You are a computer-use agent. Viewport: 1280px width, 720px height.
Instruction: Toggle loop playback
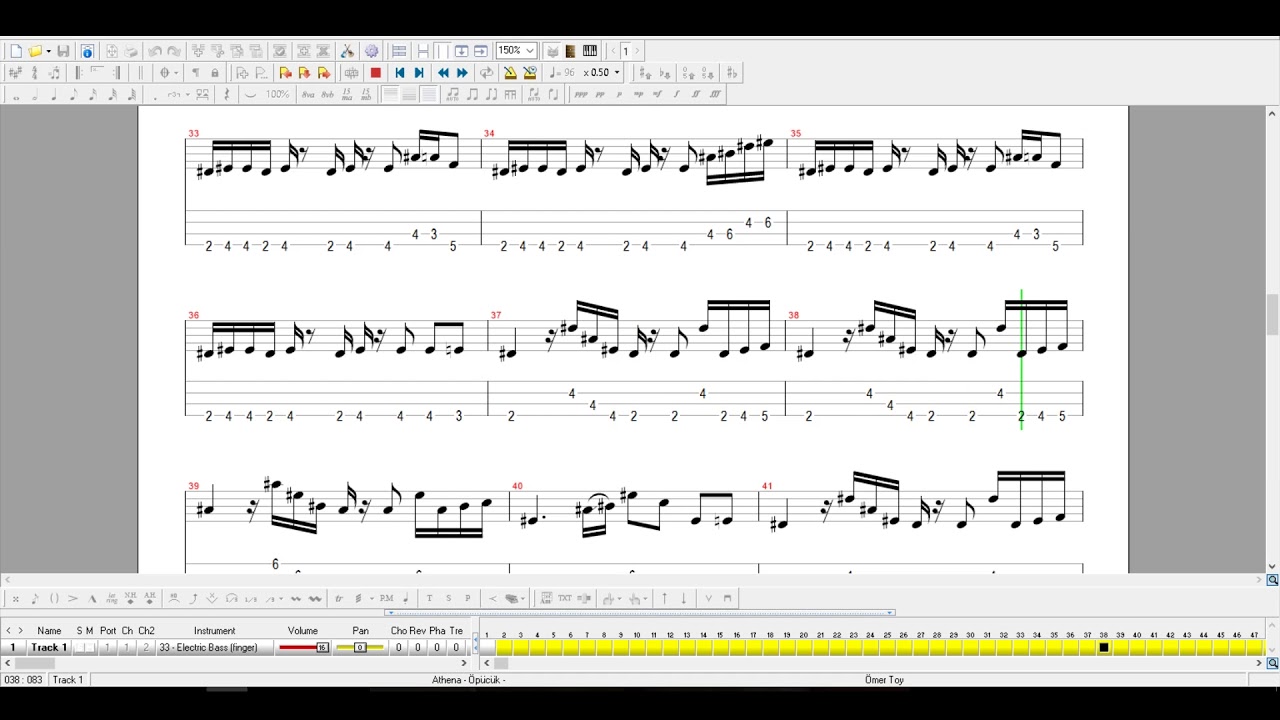click(x=486, y=73)
